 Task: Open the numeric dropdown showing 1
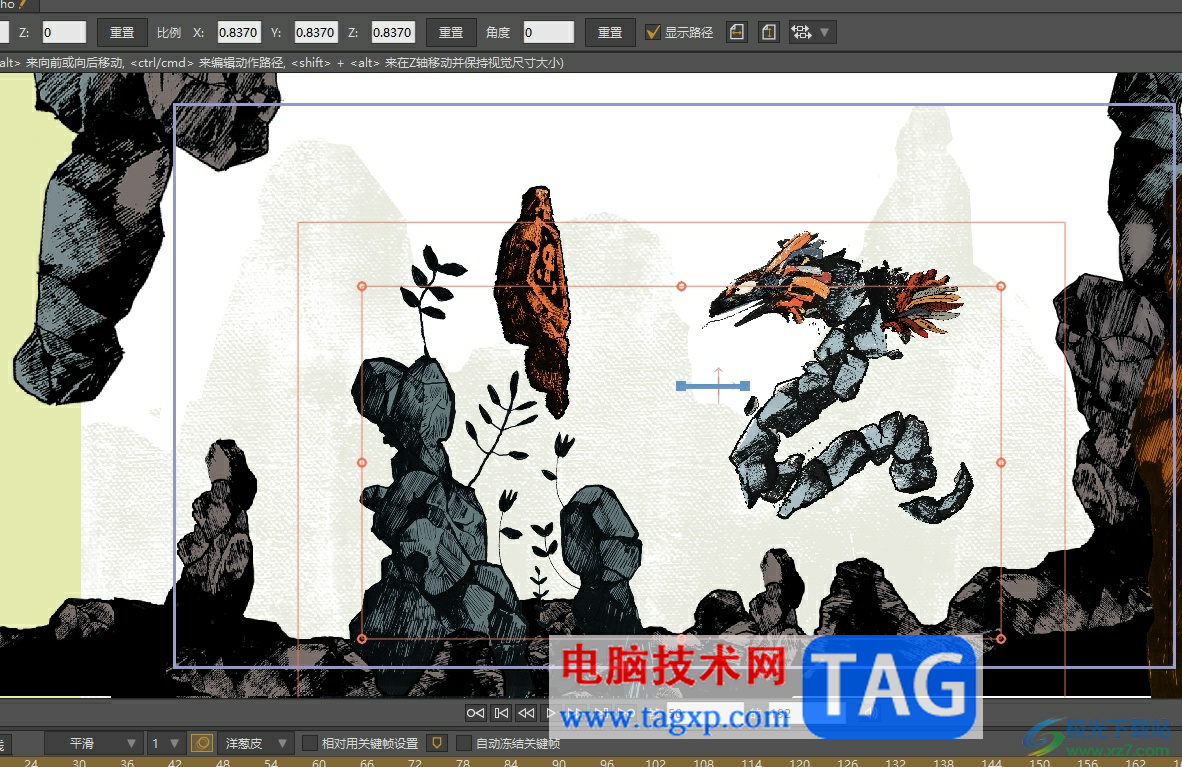166,743
